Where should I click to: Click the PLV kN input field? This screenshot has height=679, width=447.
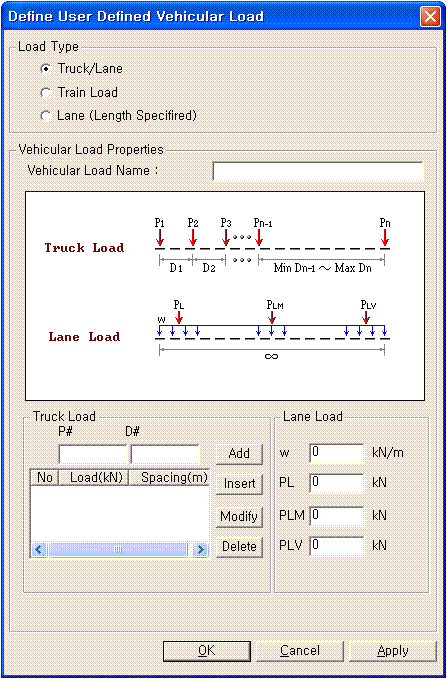pyautogui.click(x=337, y=546)
